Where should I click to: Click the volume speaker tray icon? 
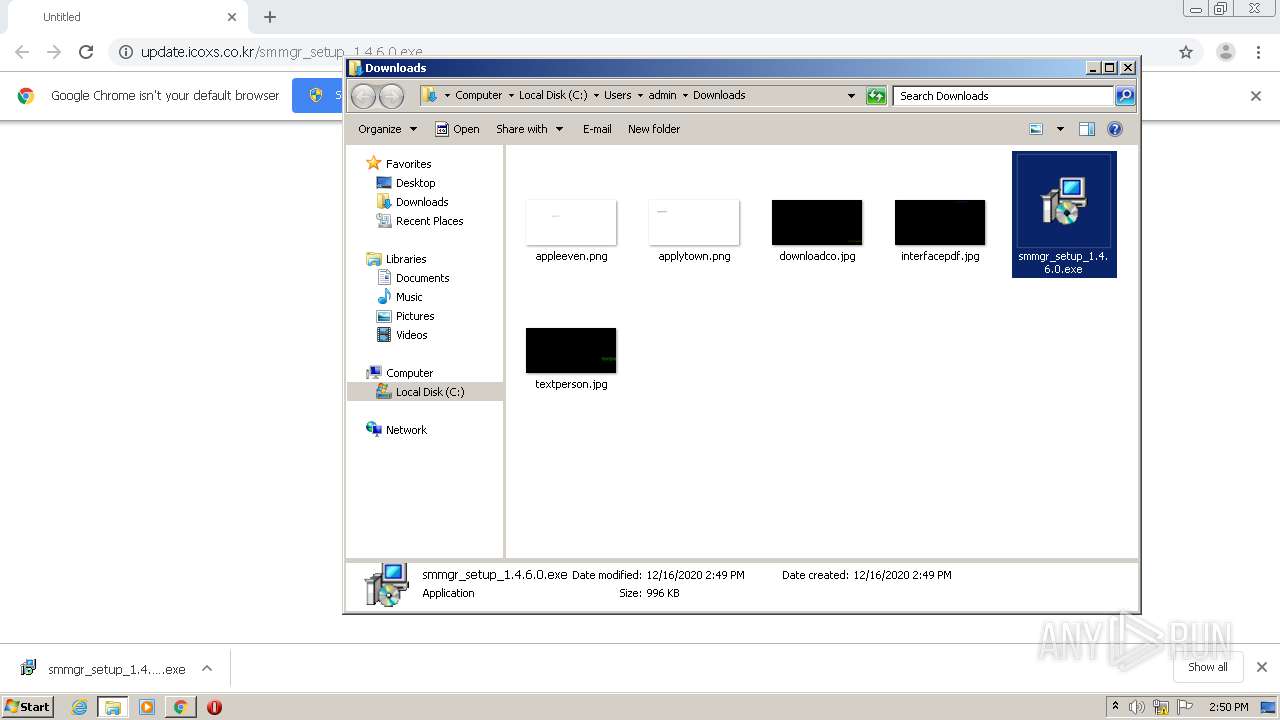(1137, 707)
